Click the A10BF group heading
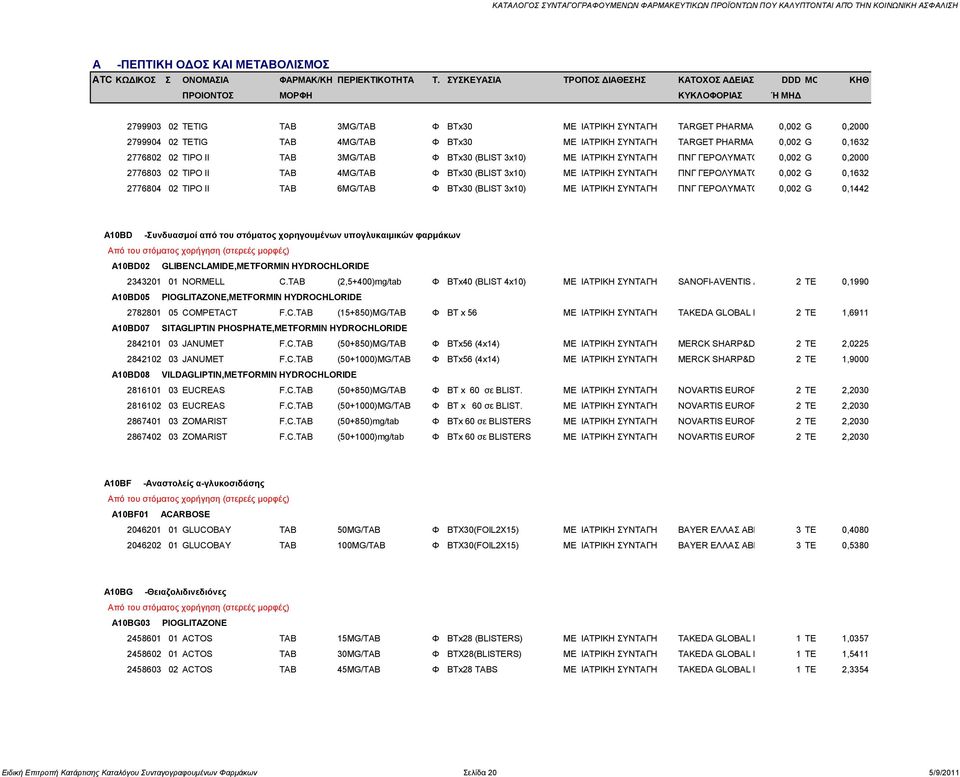 pyautogui.click(x=184, y=483)
